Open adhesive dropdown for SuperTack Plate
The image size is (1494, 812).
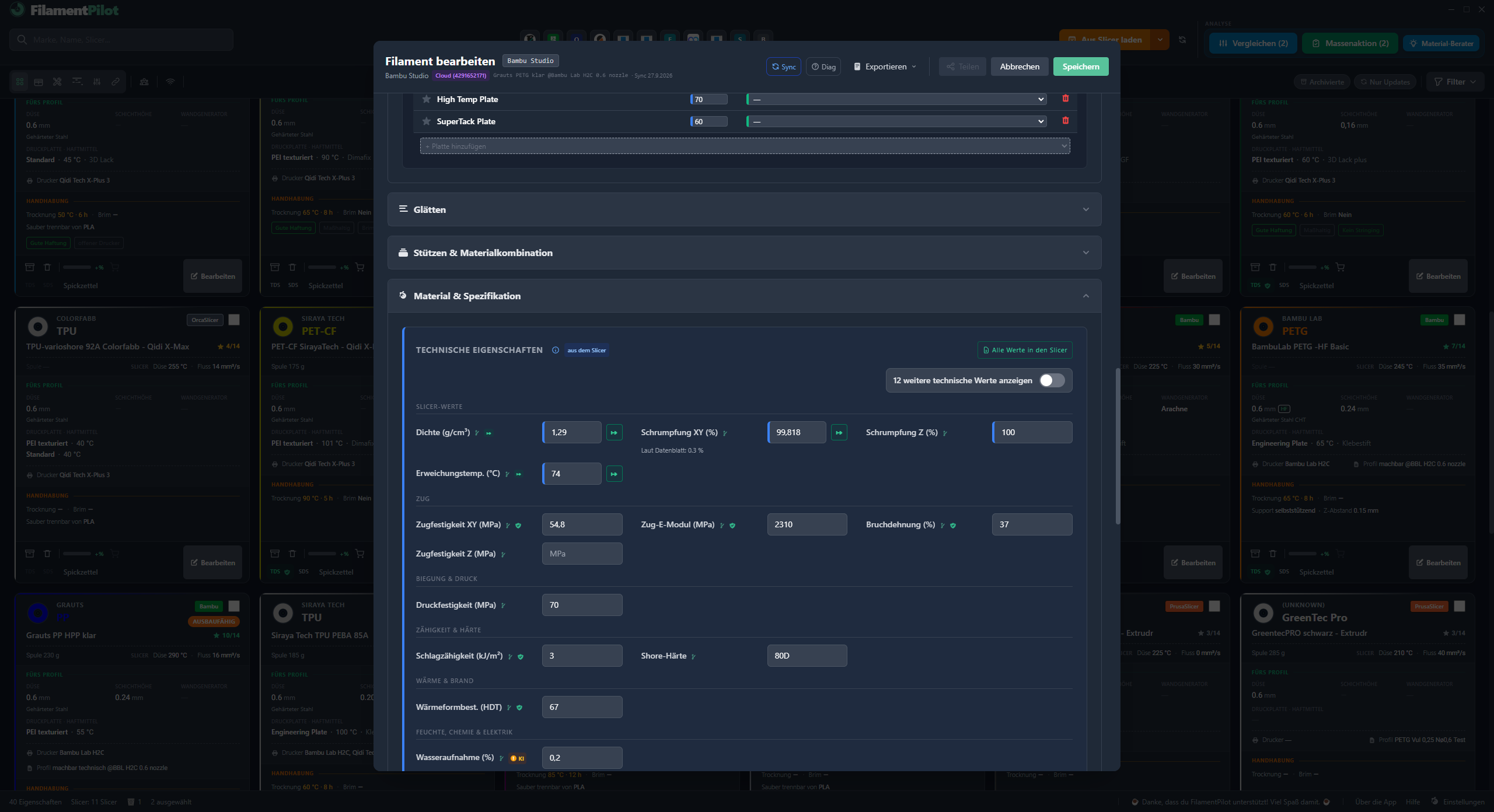coord(896,121)
